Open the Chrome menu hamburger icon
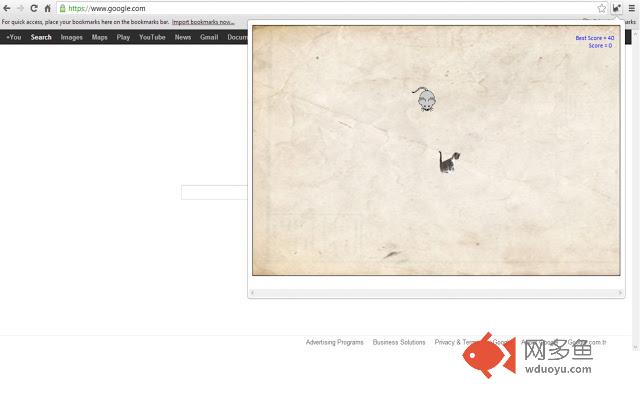The height and width of the screenshot is (400, 640). tap(631, 8)
